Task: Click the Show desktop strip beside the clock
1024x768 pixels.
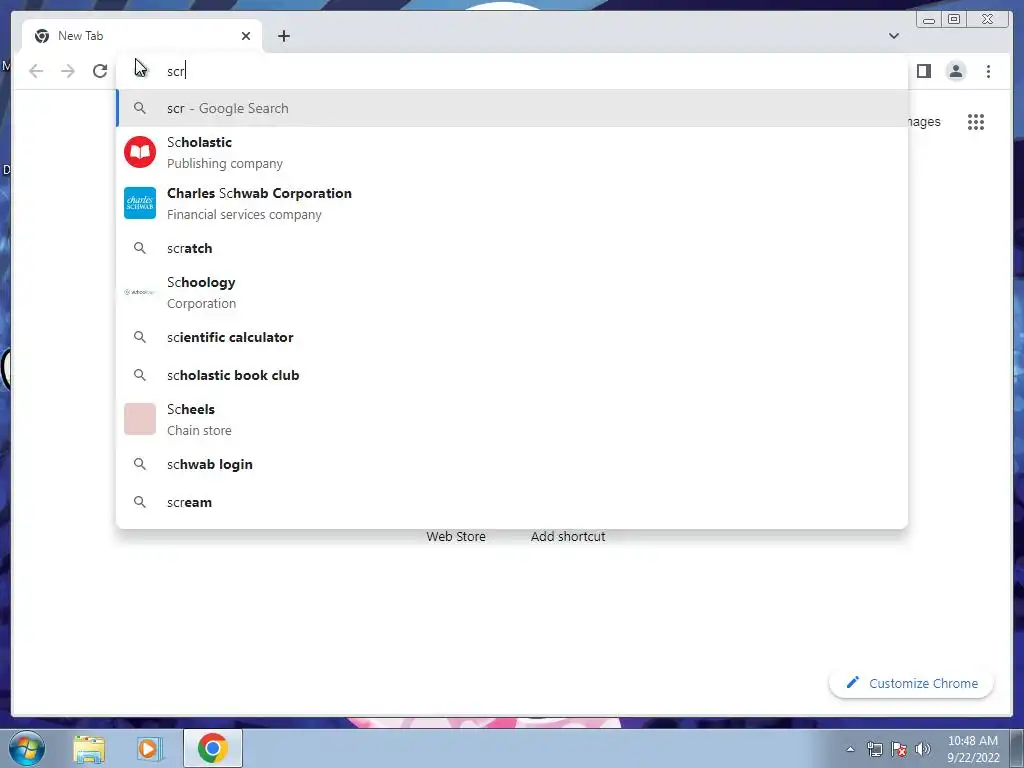Action: coord(1016,749)
